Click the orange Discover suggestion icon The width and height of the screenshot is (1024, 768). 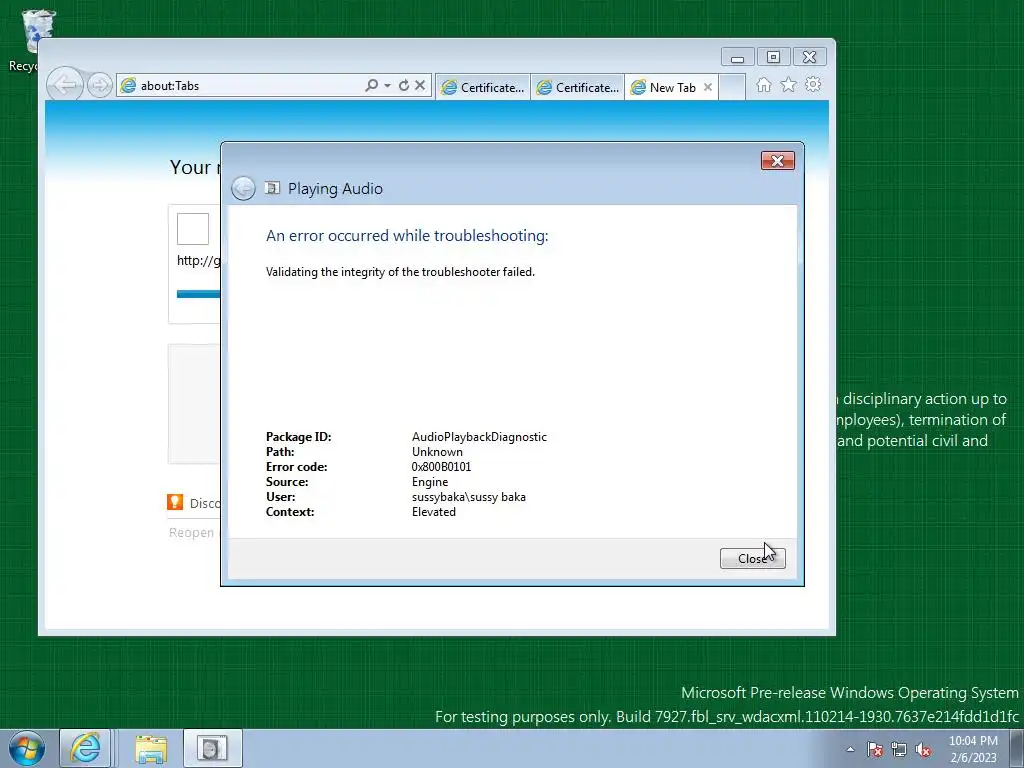(175, 502)
